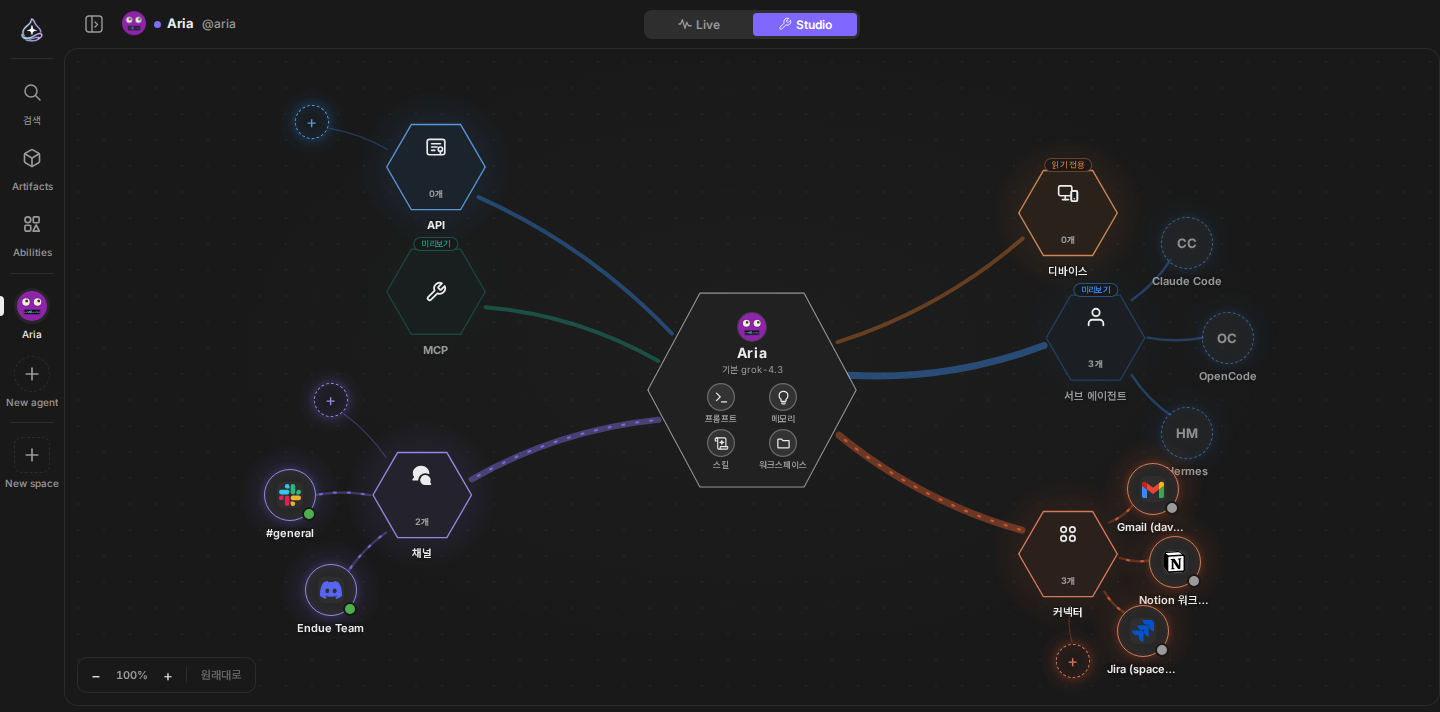Open the 디바이스 devices node
This screenshot has height=712, width=1440.
point(1068,213)
